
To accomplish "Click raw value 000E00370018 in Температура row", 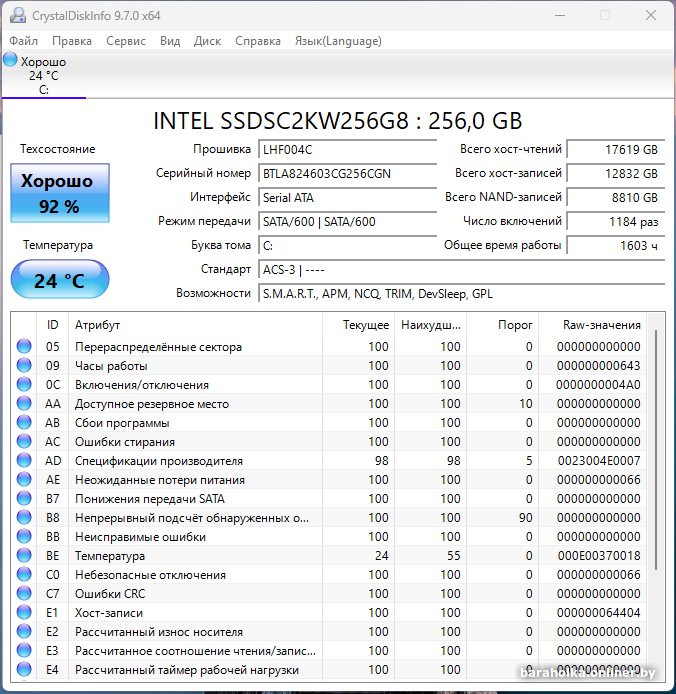I will (x=599, y=556).
